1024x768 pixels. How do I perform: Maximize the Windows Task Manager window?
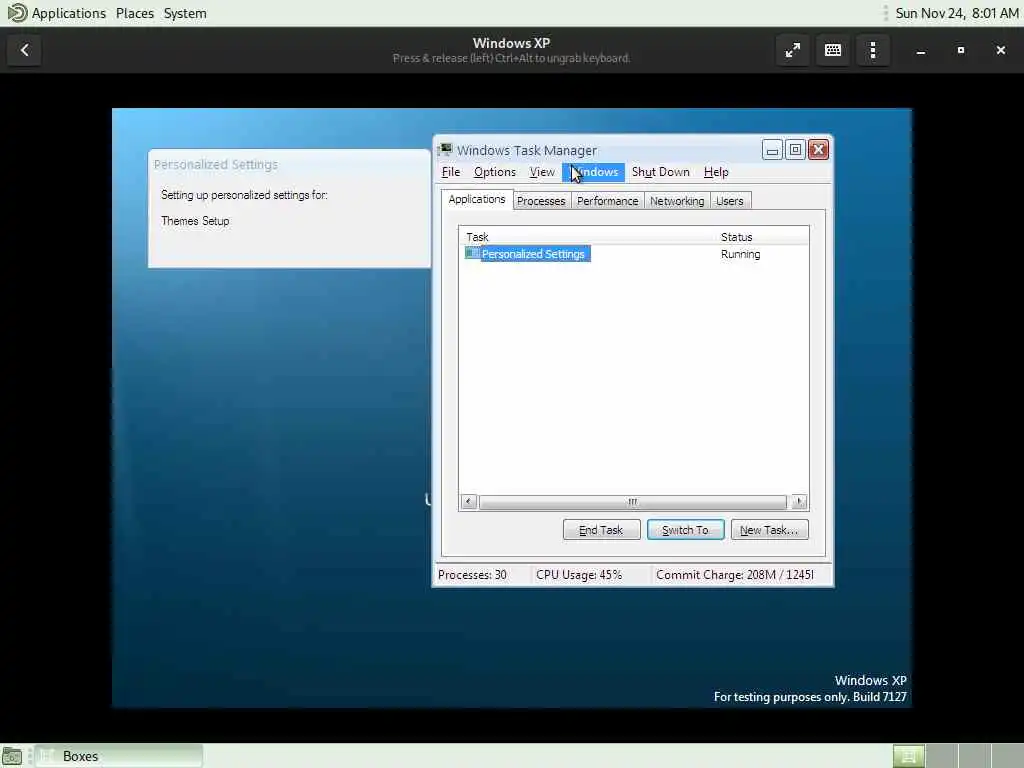click(x=795, y=150)
